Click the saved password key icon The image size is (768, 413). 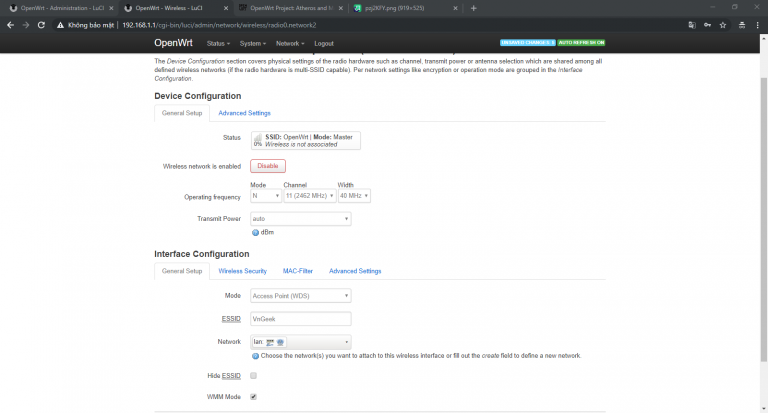pyautogui.click(x=707, y=25)
